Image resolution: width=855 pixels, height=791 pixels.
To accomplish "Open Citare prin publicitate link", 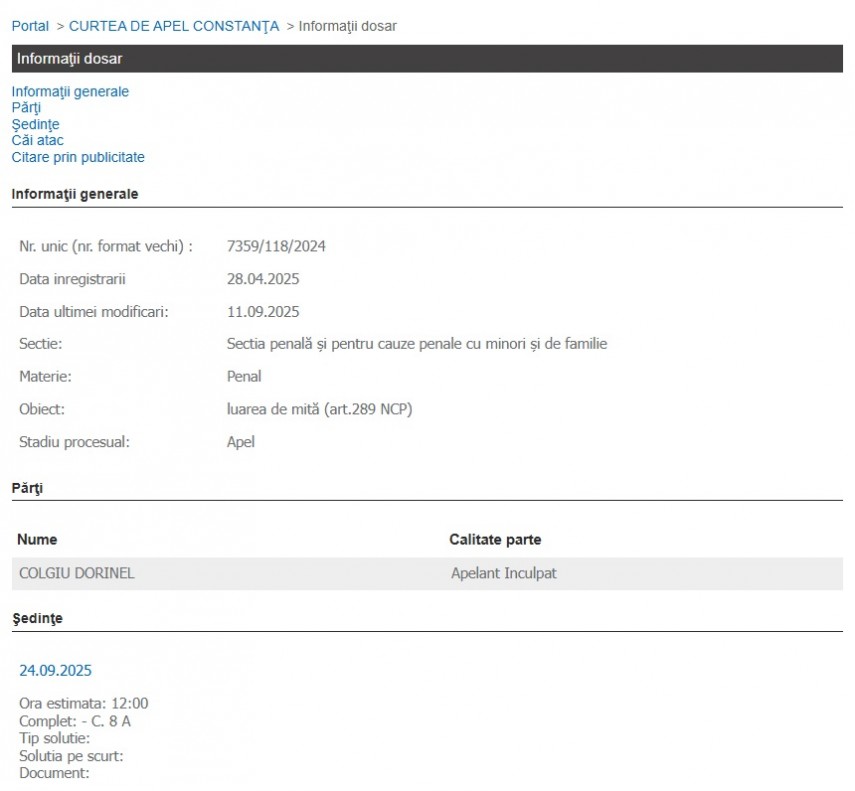I will tap(78, 157).
